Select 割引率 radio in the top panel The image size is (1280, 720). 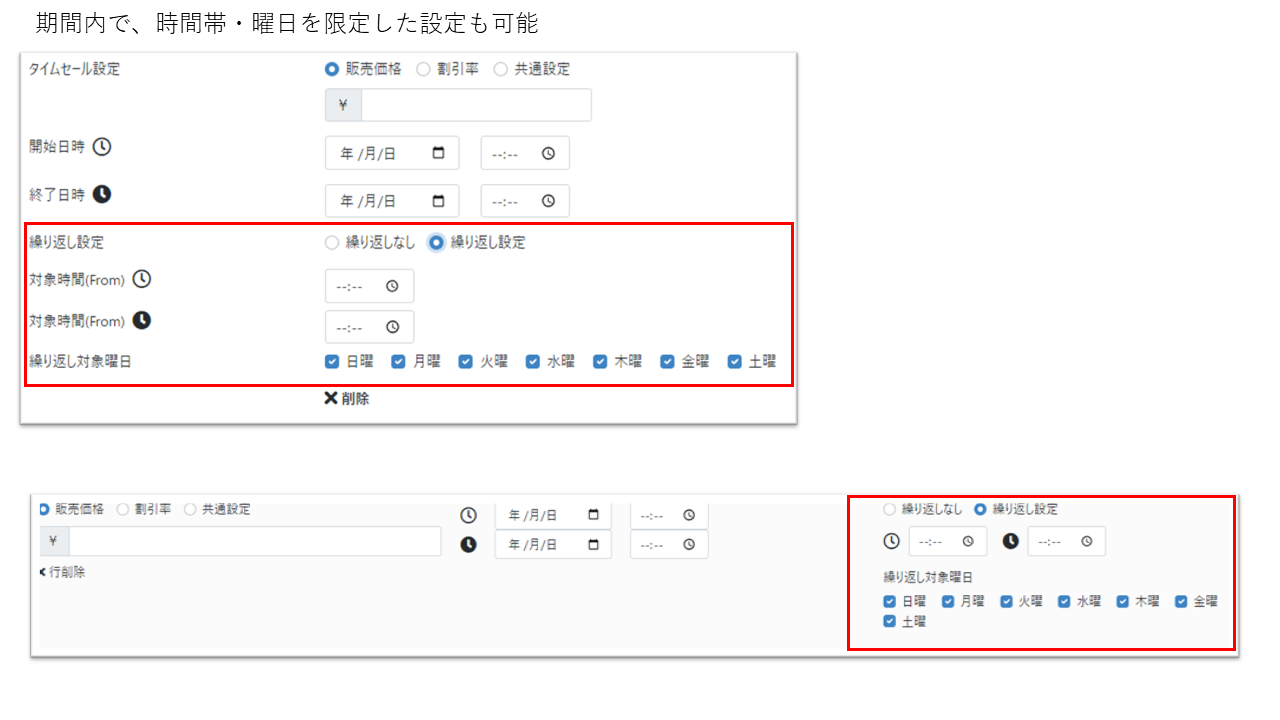pos(423,69)
